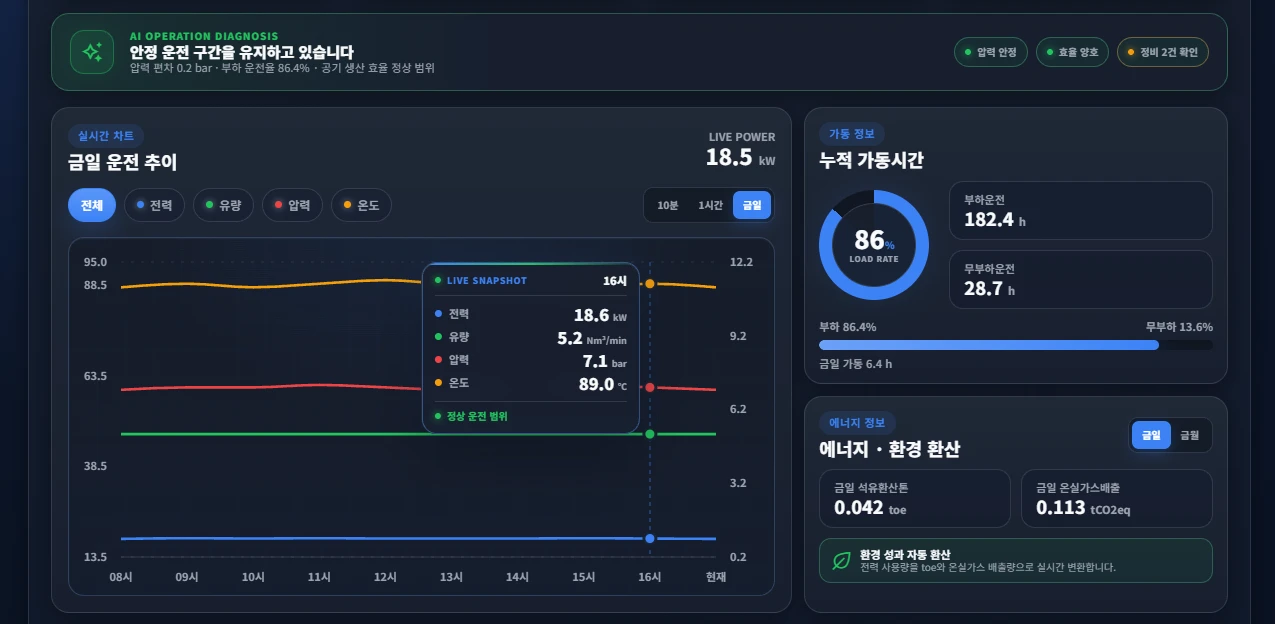Toggle the 압력 series filter
This screenshot has width=1275, height=624.
tap(292, 205)
